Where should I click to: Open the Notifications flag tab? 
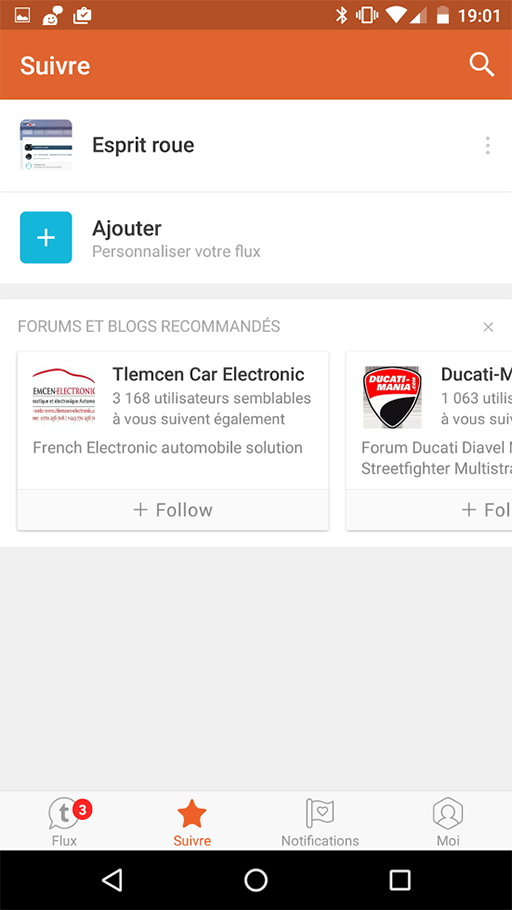tap(320, 822)
